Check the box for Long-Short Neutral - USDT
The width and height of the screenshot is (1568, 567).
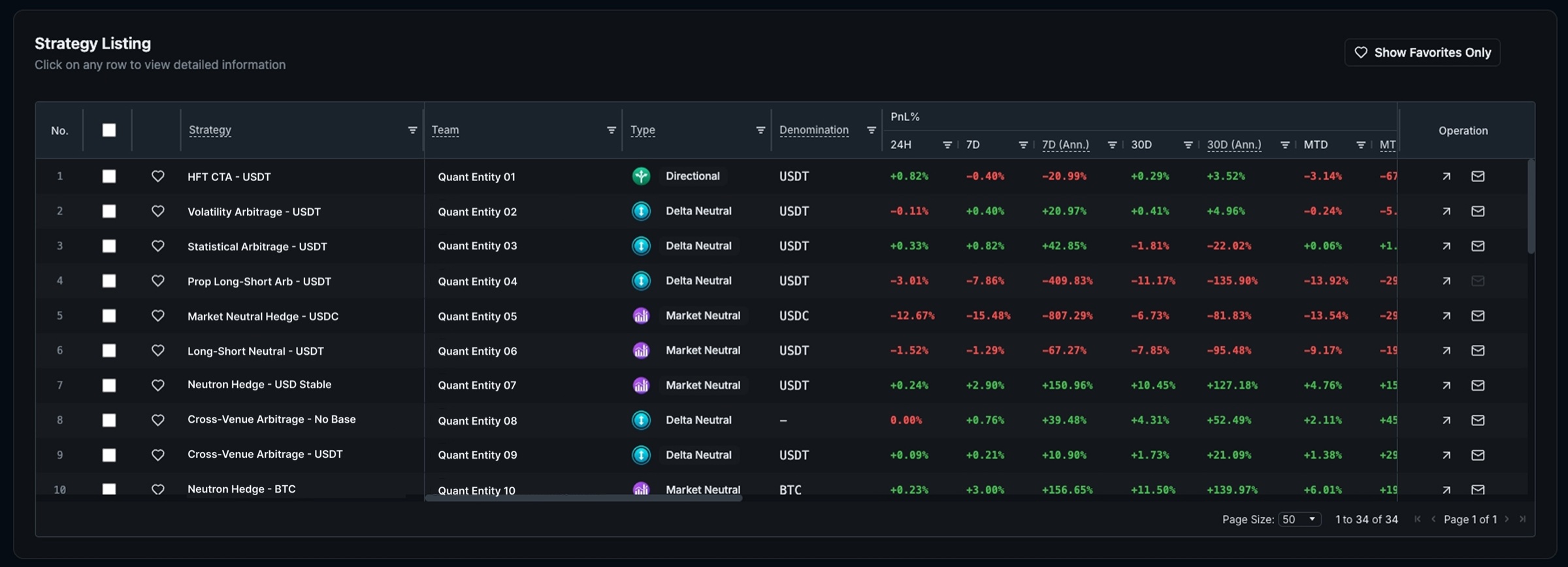[x=109, y=351]
